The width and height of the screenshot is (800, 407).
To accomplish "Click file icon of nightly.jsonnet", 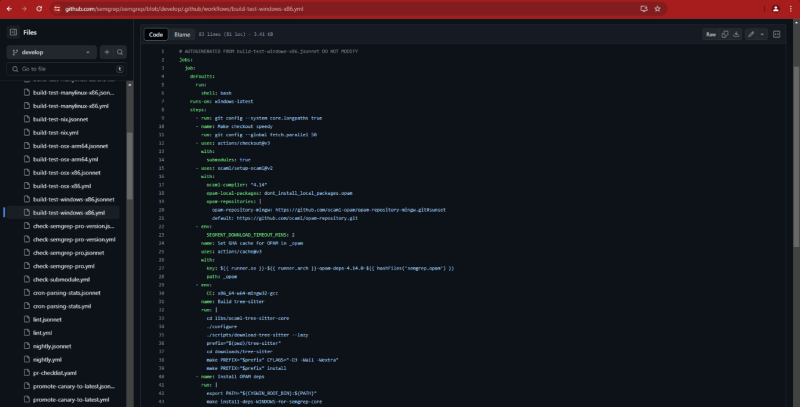I will click(27, 346).
